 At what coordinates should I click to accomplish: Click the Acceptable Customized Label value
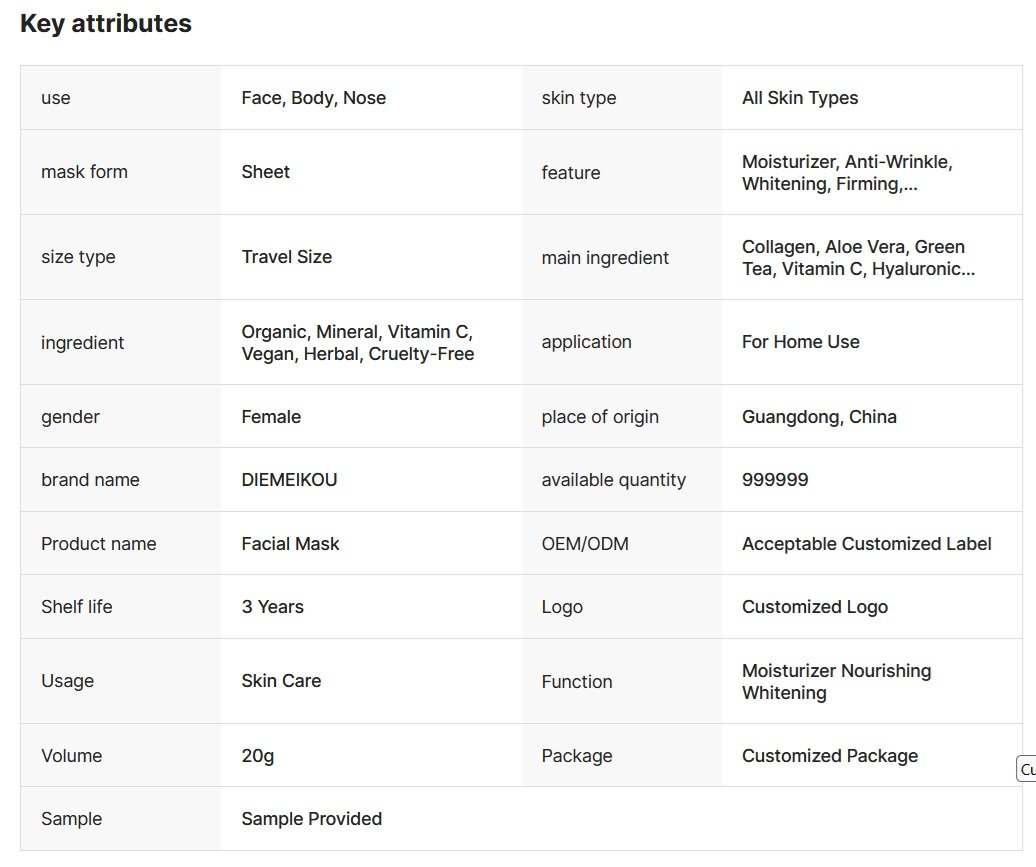pos(866,544)
